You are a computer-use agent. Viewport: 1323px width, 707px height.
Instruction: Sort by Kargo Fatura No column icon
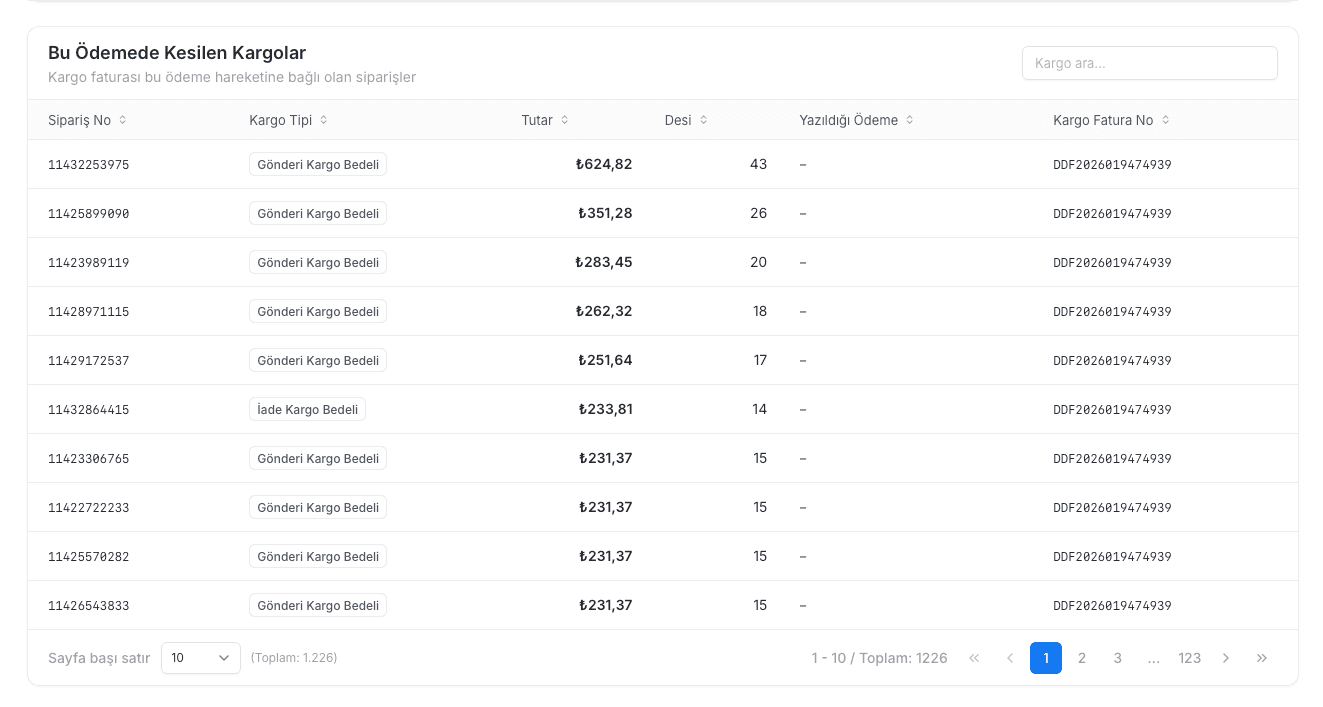(x=1166, y=120)
